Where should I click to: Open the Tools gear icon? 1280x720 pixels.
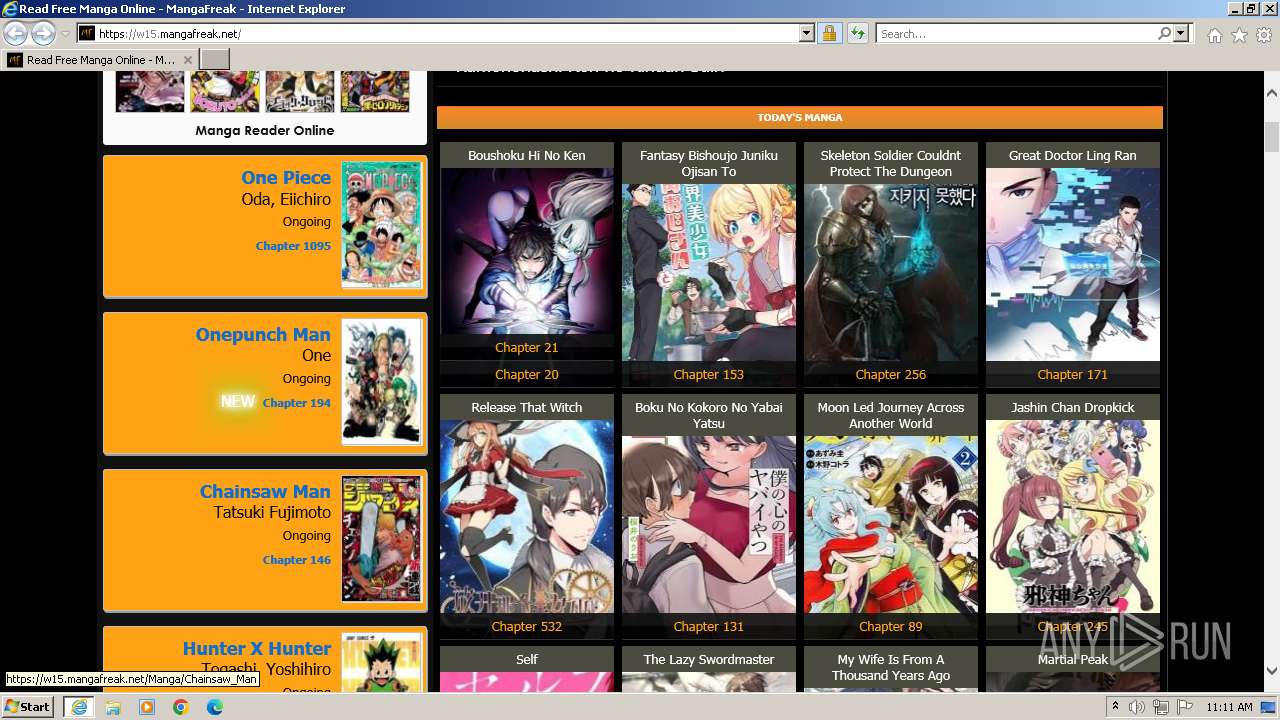[1264, 35]
